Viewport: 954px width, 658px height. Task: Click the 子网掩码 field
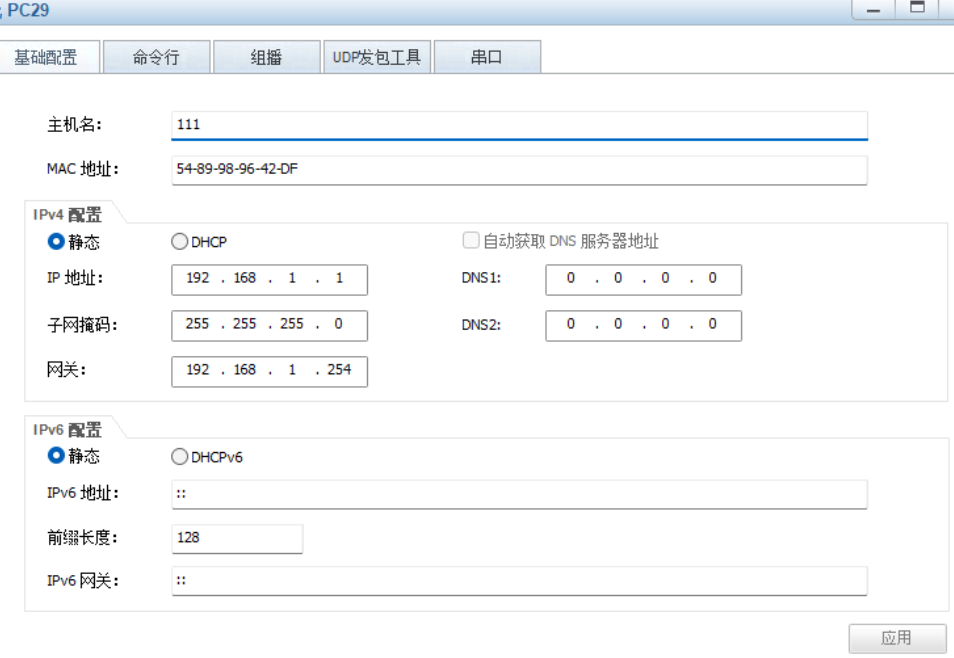[270, 325]
